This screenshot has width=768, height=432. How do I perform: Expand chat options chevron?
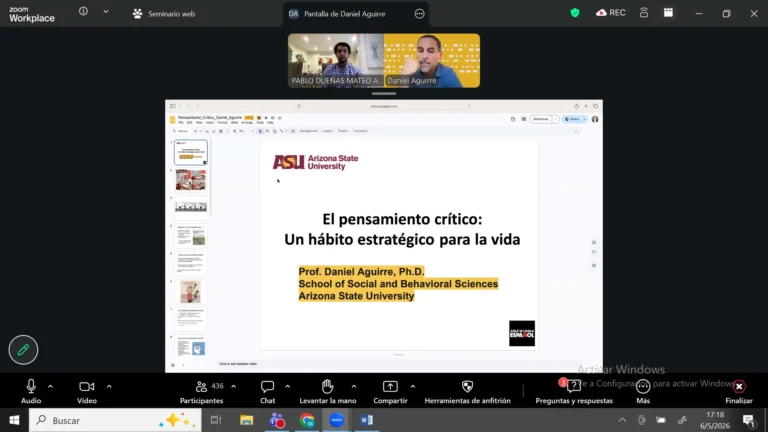pyautogui.click(x=288, y=386)
